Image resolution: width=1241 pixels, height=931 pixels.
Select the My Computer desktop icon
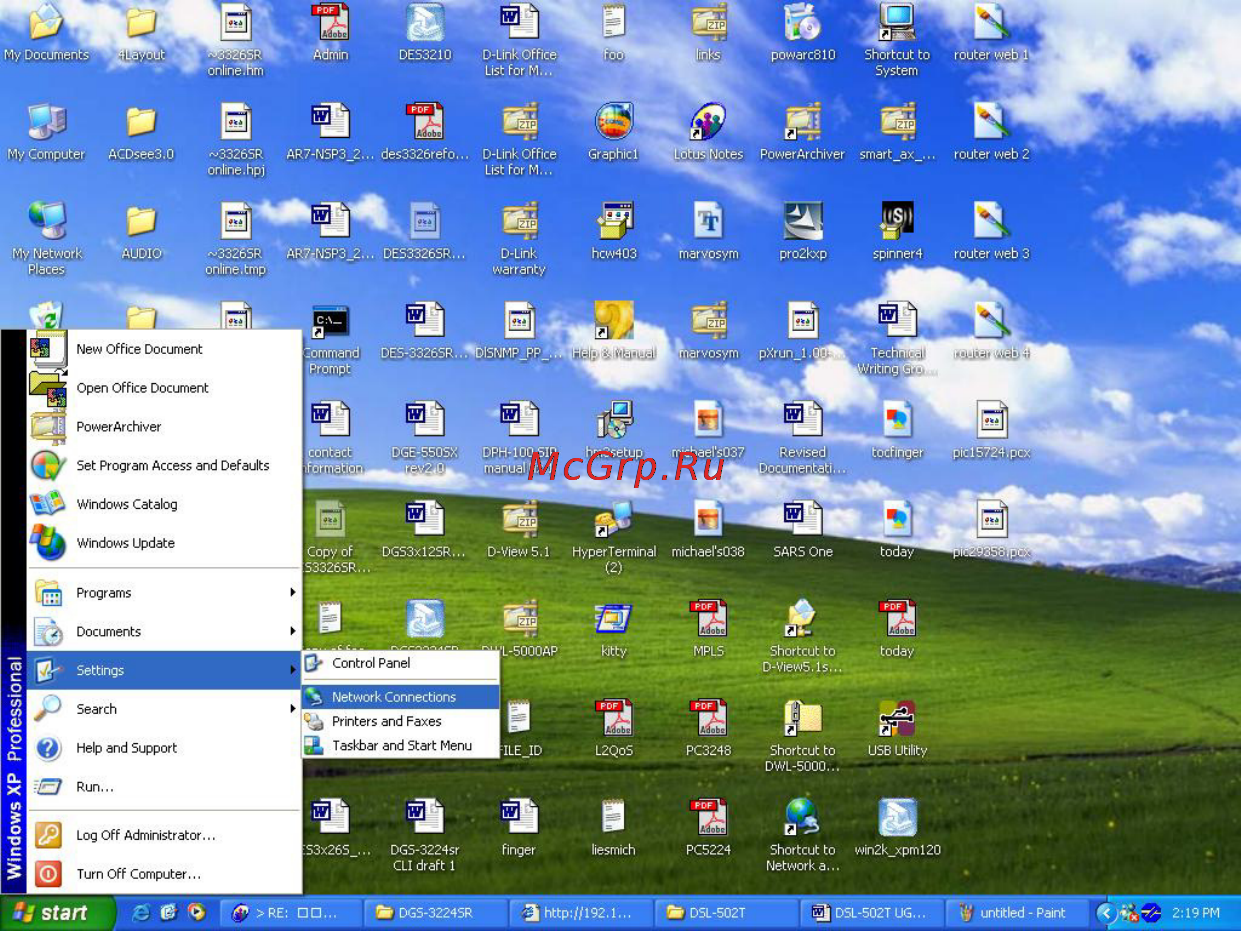[x=46, y=121]
